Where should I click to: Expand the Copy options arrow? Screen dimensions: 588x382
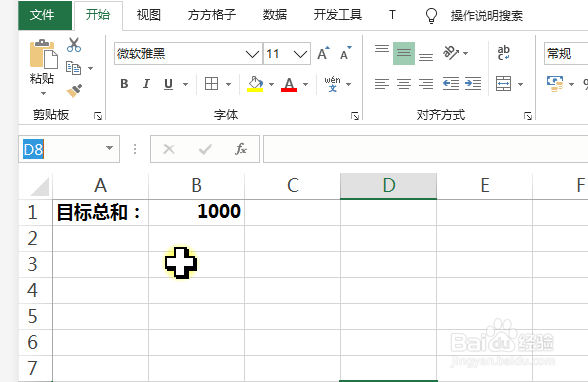point(90,68)
